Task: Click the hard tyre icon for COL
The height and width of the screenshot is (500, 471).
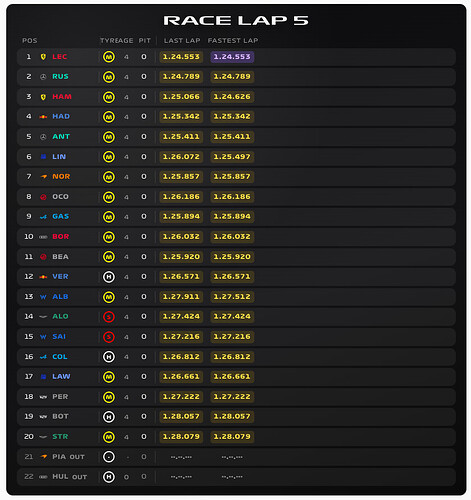Action: pyautogui.click(x=109, y=357)
